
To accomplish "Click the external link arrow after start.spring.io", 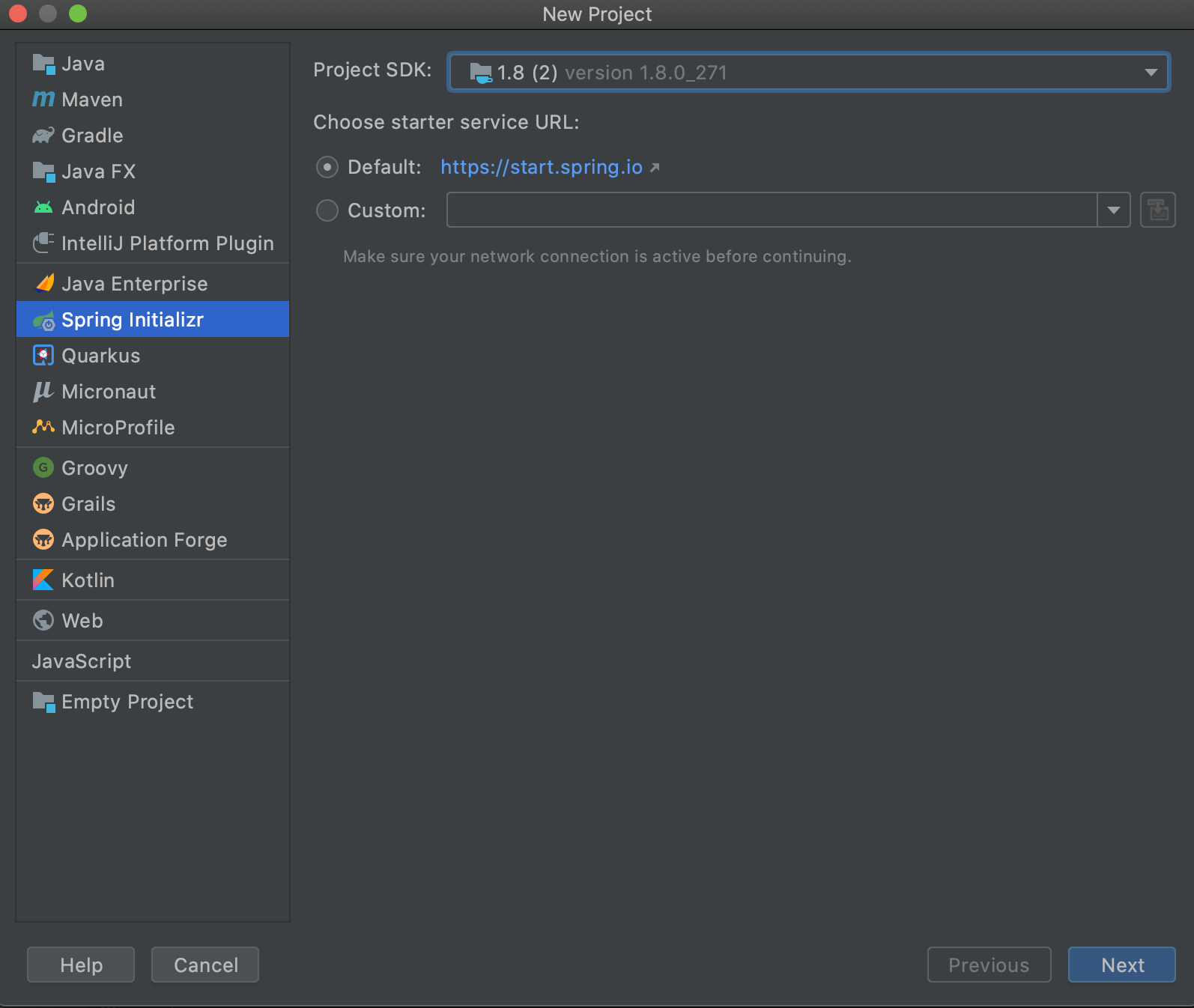I will 655,168.
